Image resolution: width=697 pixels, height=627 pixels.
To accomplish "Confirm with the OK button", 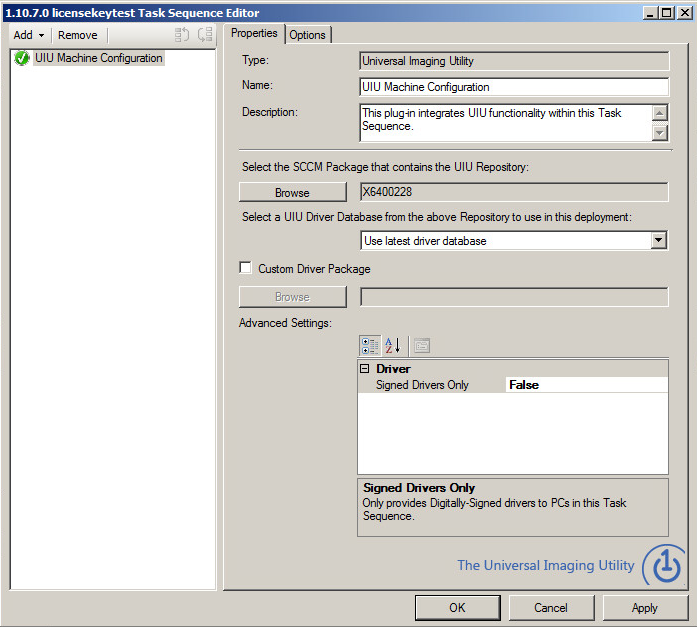I will click(x=457, y=607).
